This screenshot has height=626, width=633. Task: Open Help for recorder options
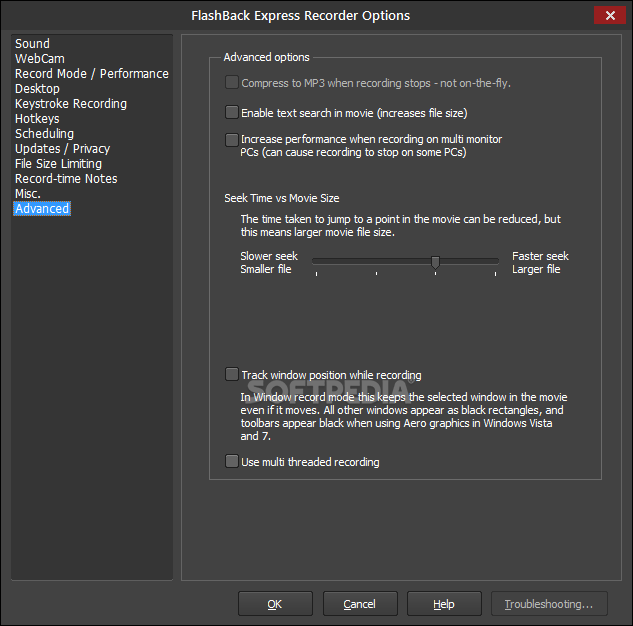444,604
